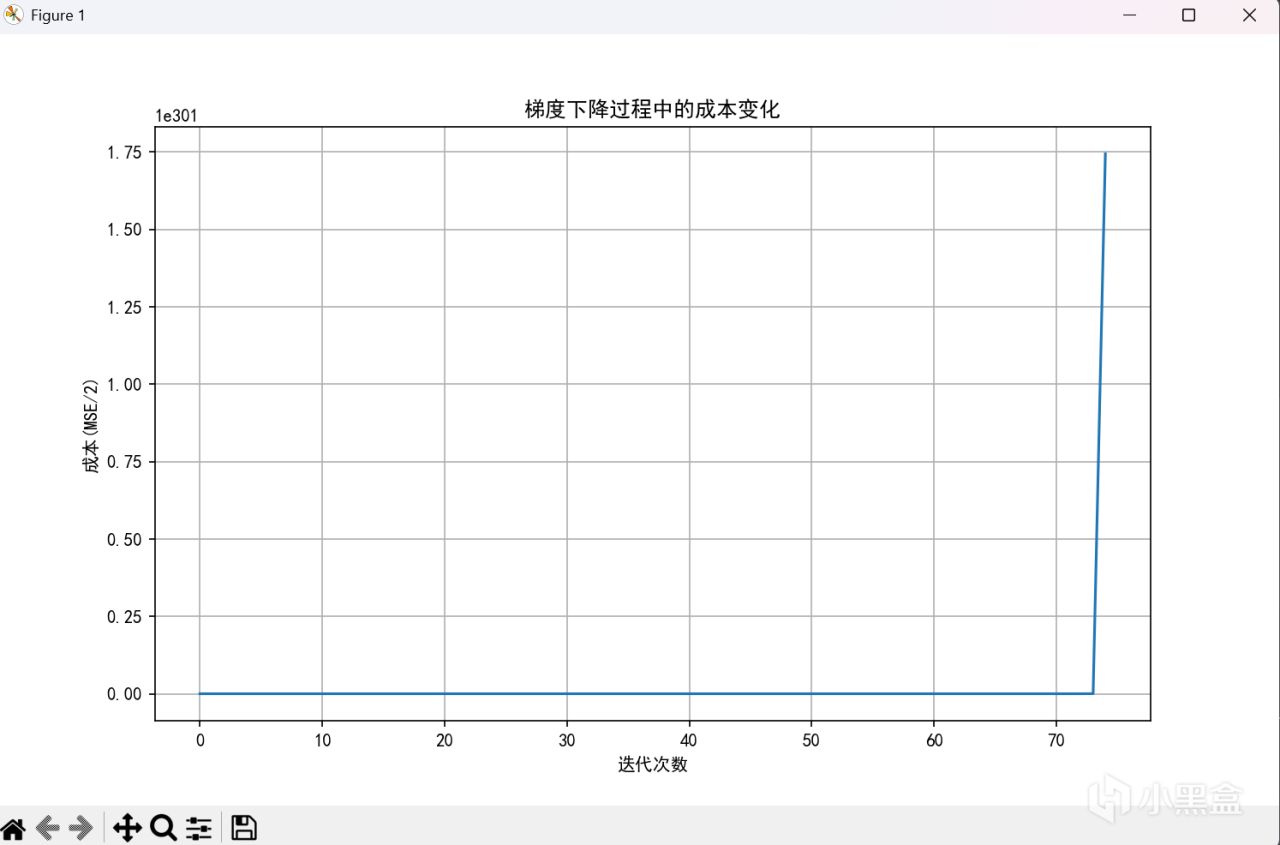Image resolution: width=1280 pixels, height=845 pixels.
Task: Click the blue cost curve's steep rising segment
Action: coord(1099,423)
